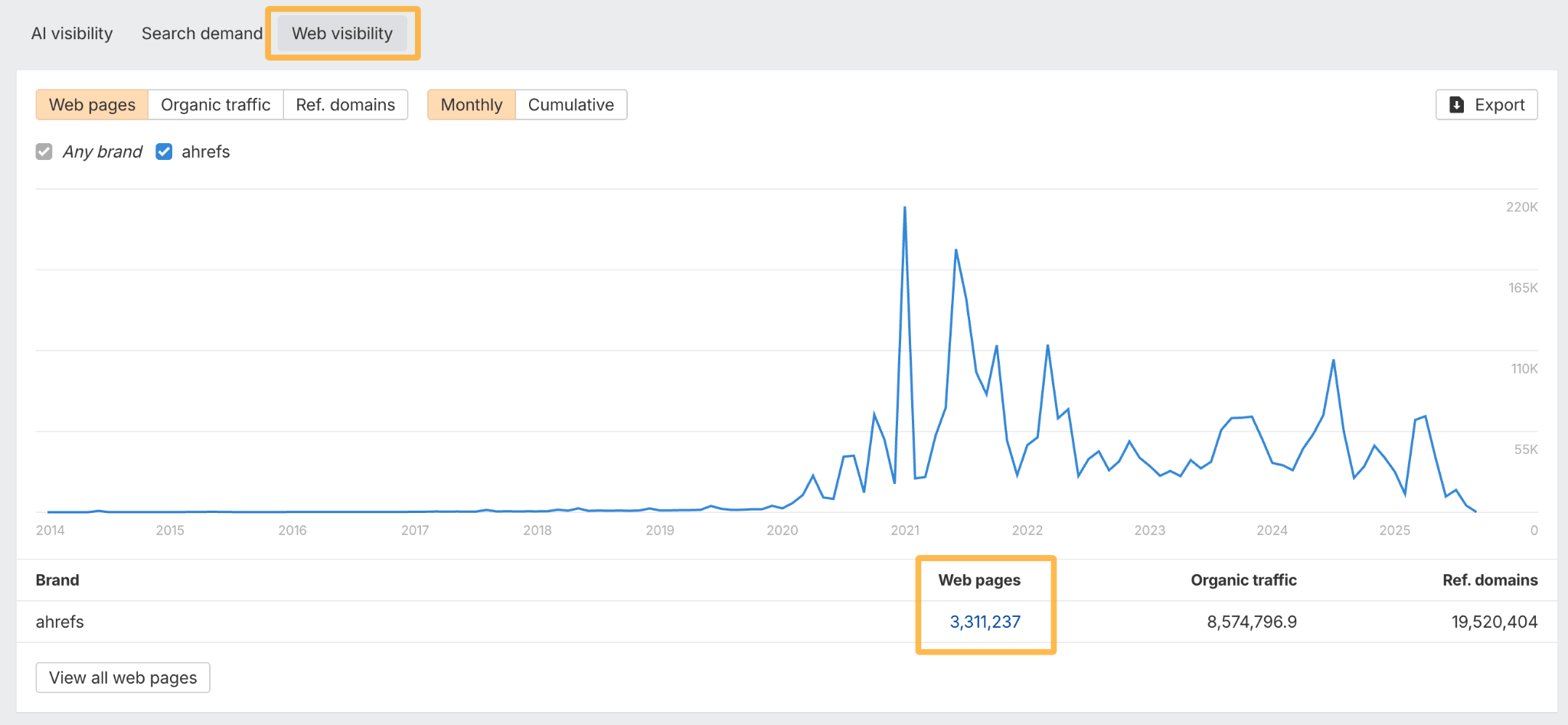This screenshot has height=725, width=1568.
Task: Open the 3,311,237 web pages link
Action: (985, 622)
